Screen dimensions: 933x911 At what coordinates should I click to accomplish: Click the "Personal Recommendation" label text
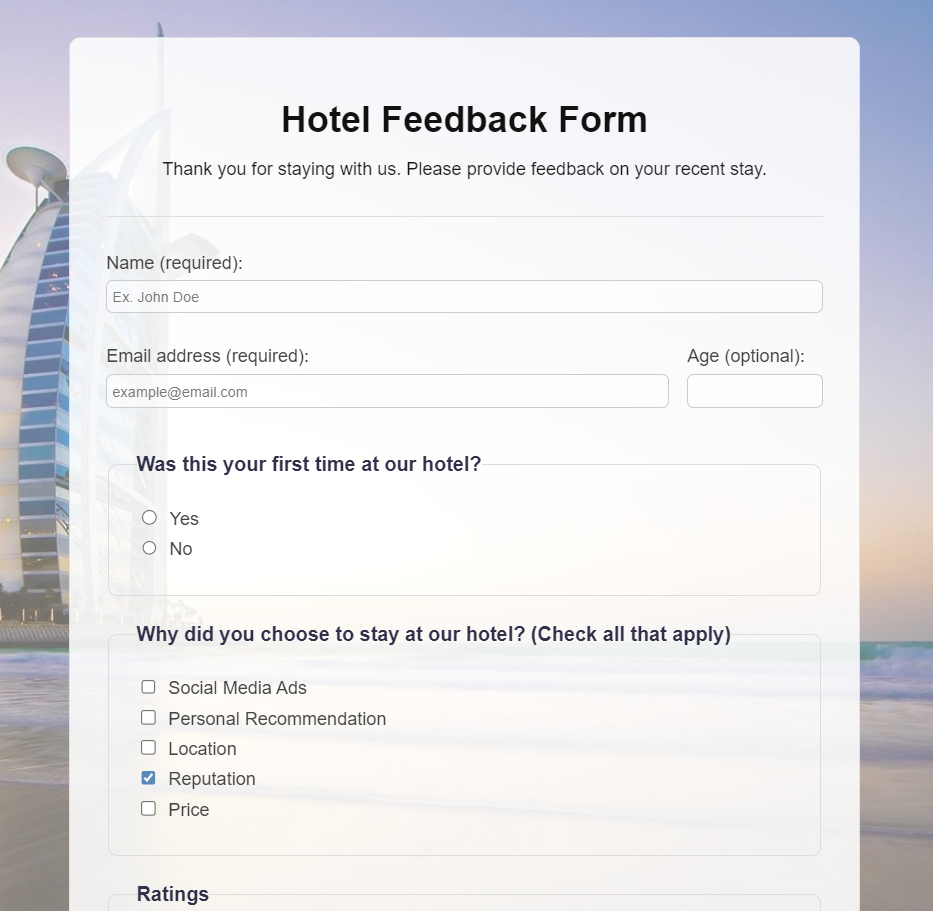[x=277, y=719]
